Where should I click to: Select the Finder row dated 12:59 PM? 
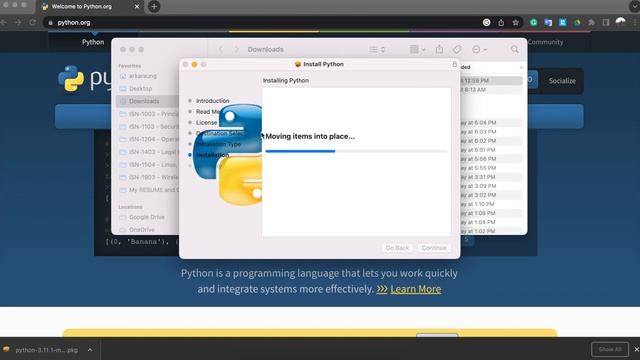491,81
